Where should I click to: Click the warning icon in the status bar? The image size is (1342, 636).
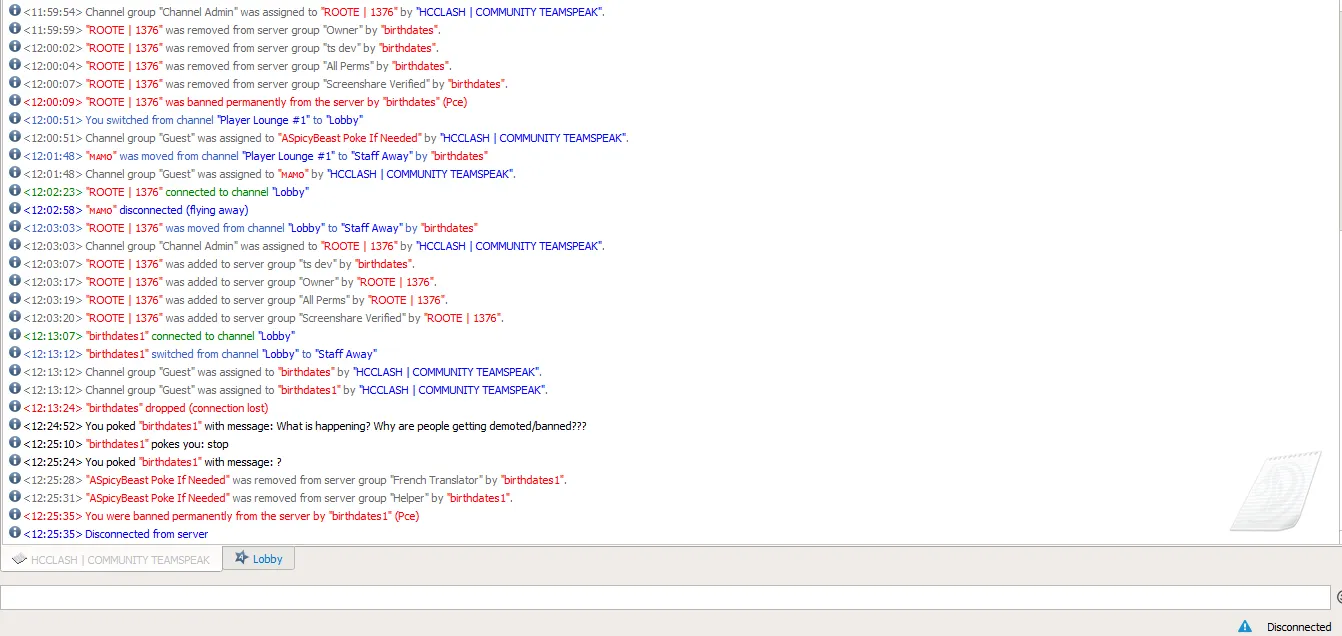(1245, 627)
